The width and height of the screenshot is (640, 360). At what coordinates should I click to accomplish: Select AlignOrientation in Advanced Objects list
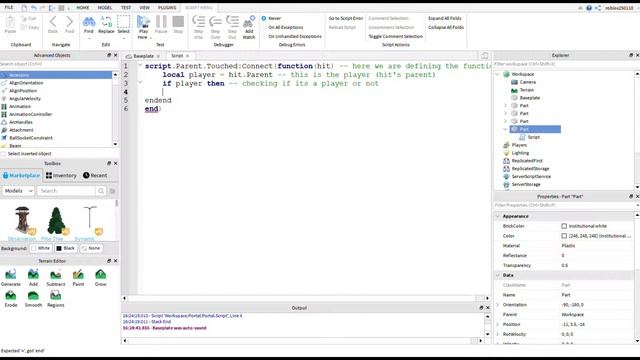(x=26, y=83)
